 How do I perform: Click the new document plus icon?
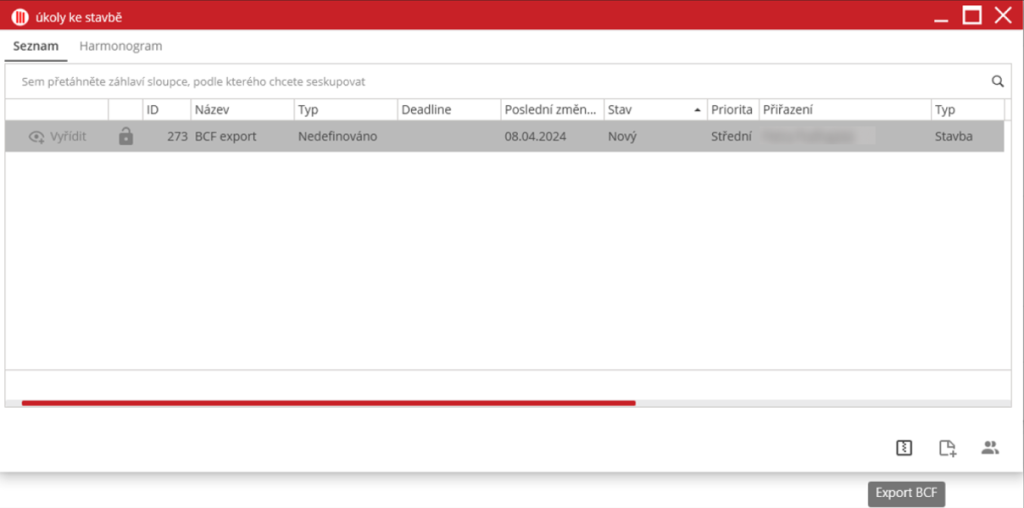[x=947, y=448]
